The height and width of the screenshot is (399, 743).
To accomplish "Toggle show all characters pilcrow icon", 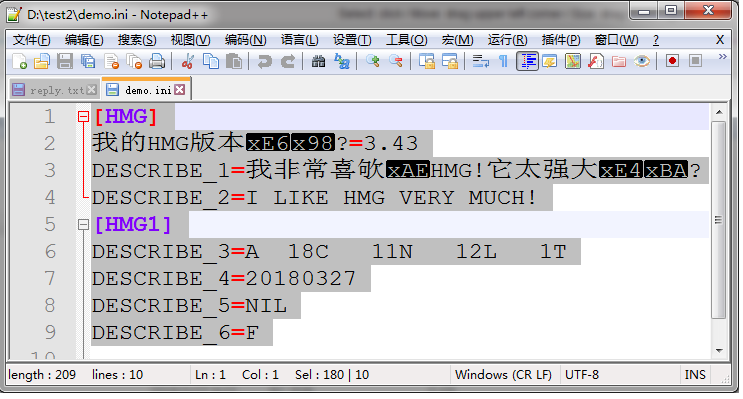I will (503, 61).
